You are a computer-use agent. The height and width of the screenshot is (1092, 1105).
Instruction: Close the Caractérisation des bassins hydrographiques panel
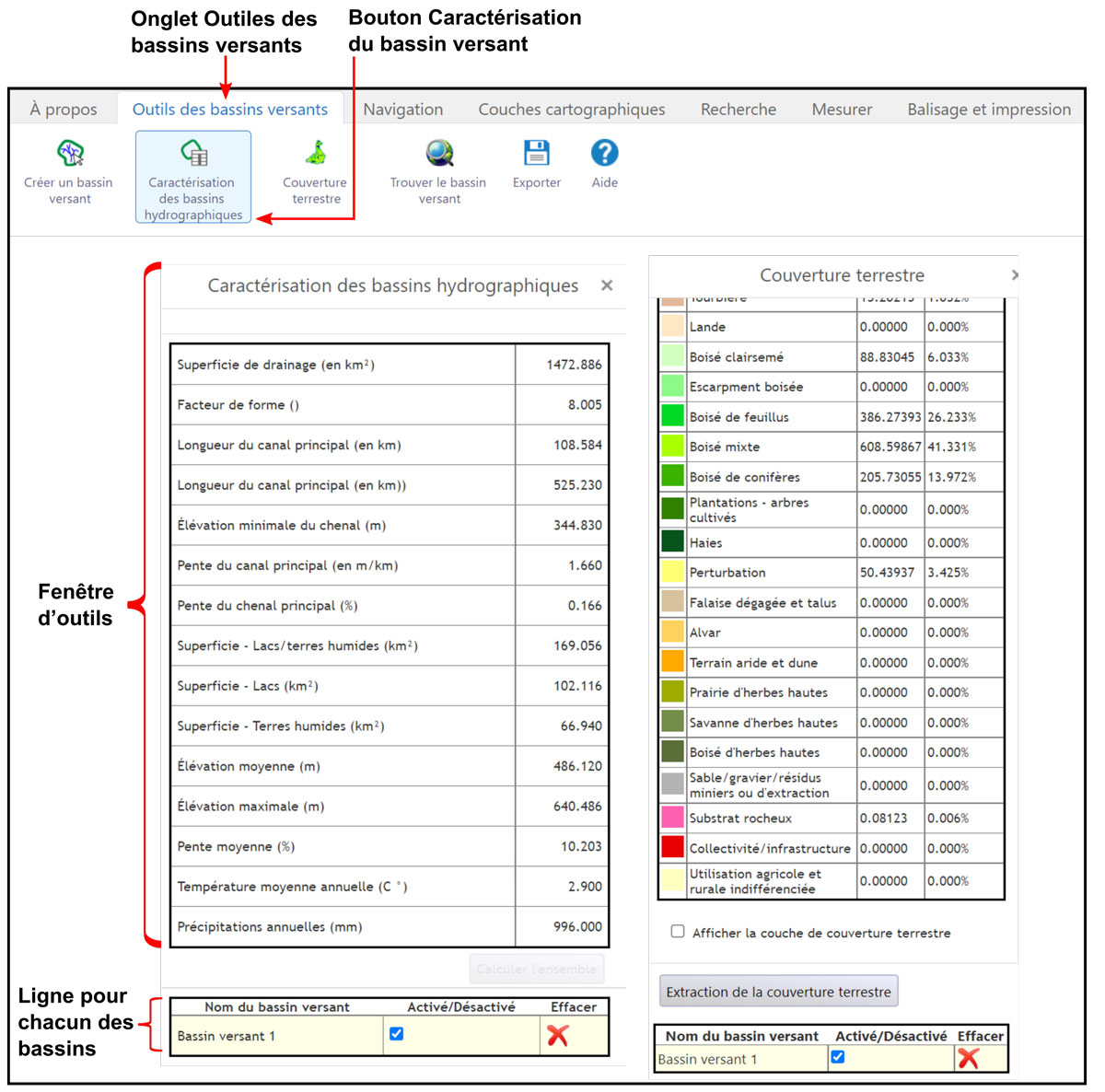607,285
